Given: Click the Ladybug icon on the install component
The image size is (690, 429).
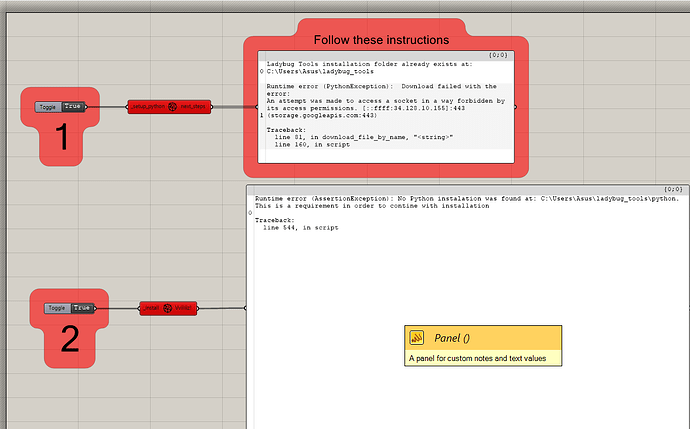Looking at the screenshot, I should (167, 309).
